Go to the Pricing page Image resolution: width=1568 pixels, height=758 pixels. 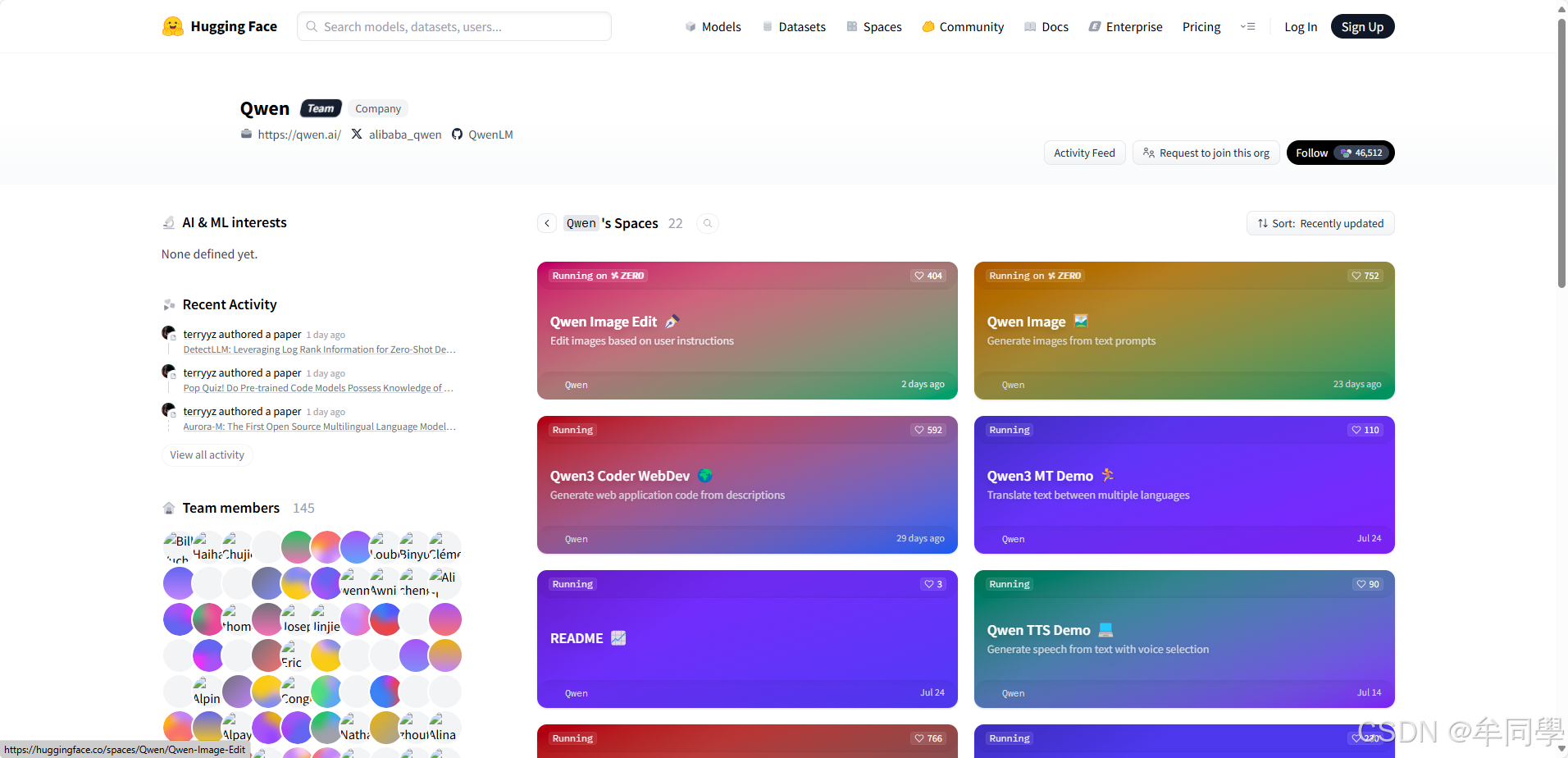tap(1201, 27)
